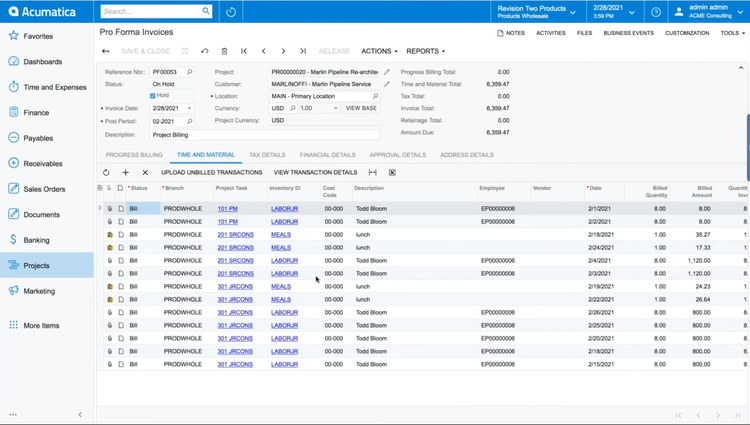The image size is (750, 425).
Task: Open the Actions dropdown menu
Action: [379, 51]
